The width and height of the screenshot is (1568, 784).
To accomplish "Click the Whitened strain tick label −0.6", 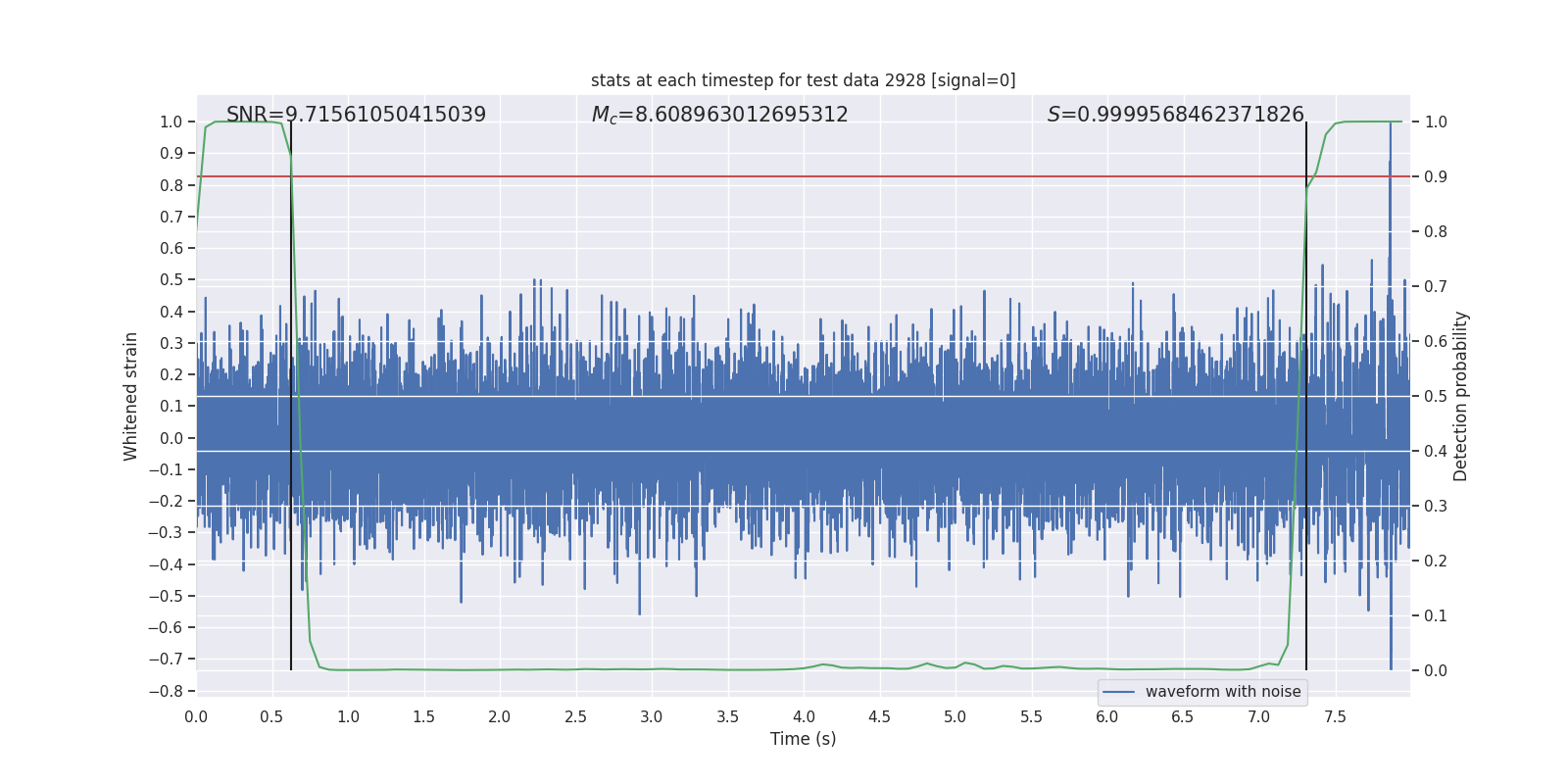I will pyautogui.click(x=167, y=627).
